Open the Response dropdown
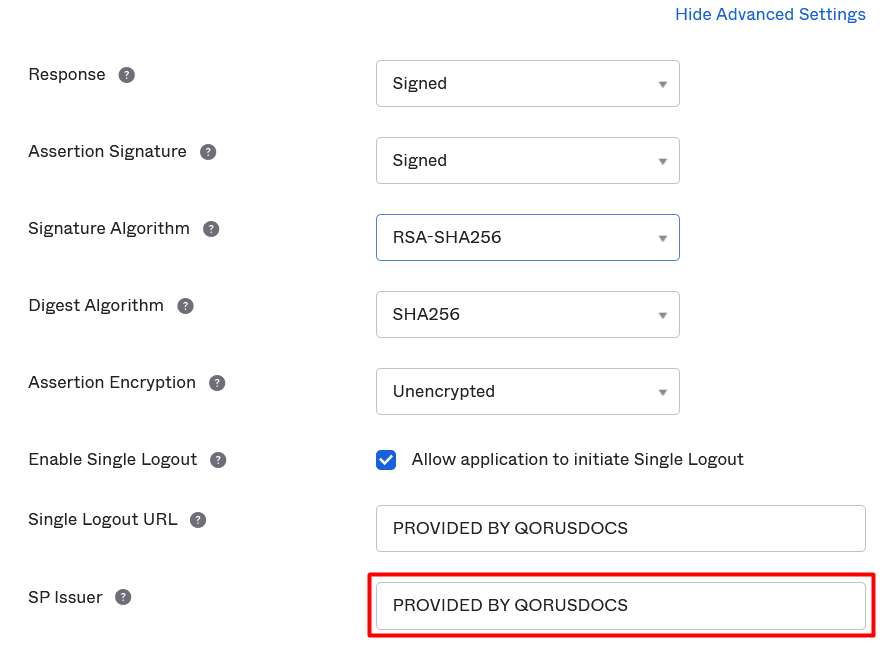The height and width of the screenshot is (645, 894). click(x=527, y=84)
